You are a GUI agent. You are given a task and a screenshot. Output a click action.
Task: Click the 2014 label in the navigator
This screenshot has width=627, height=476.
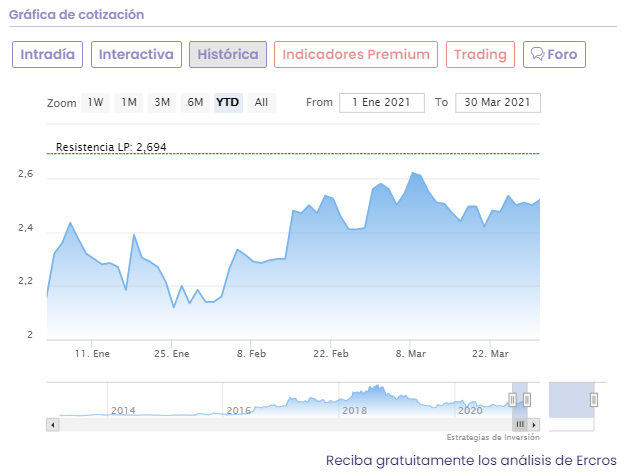pos(123,410)
